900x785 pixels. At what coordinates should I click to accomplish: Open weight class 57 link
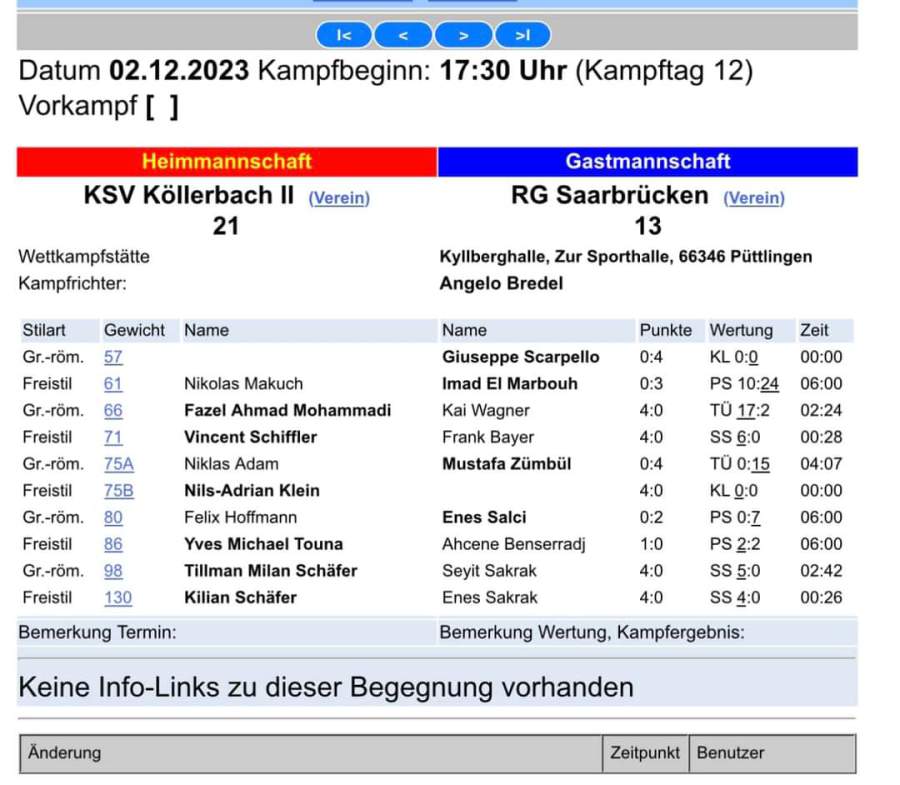click(x=113, y=357)
